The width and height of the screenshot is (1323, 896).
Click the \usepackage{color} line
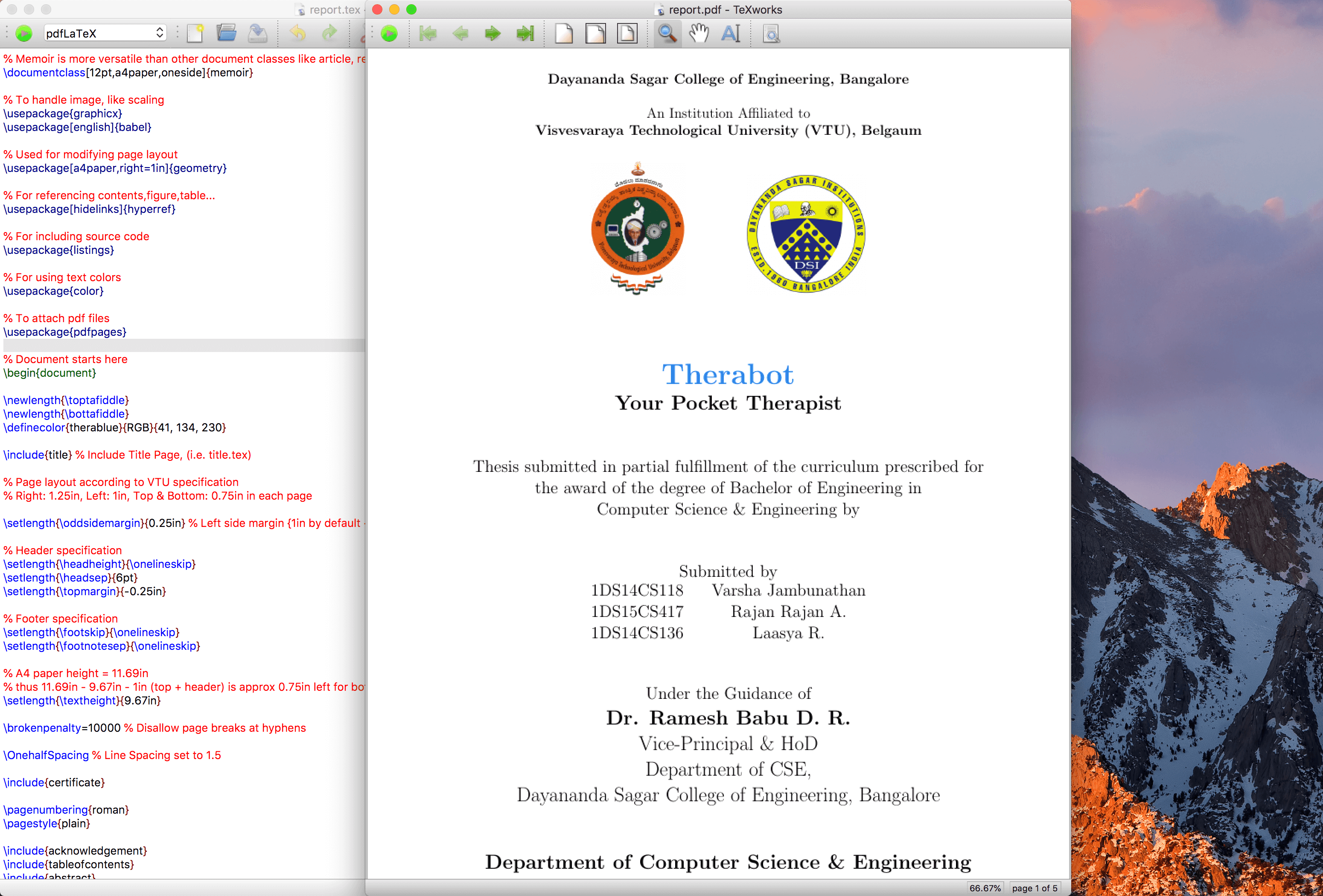tap(53, 291)
